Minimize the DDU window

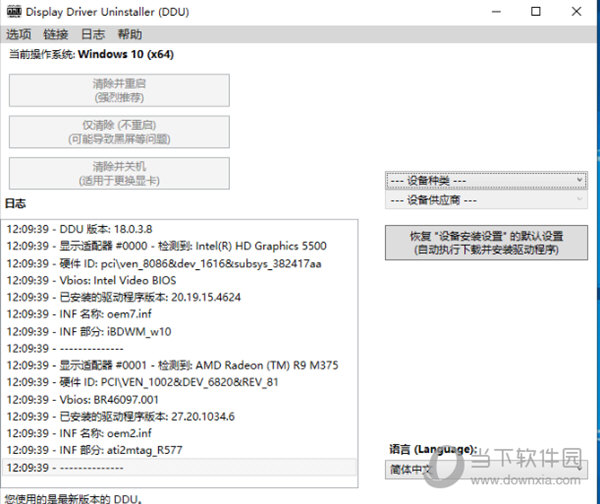pyautogui.click(x=496, y=12)
